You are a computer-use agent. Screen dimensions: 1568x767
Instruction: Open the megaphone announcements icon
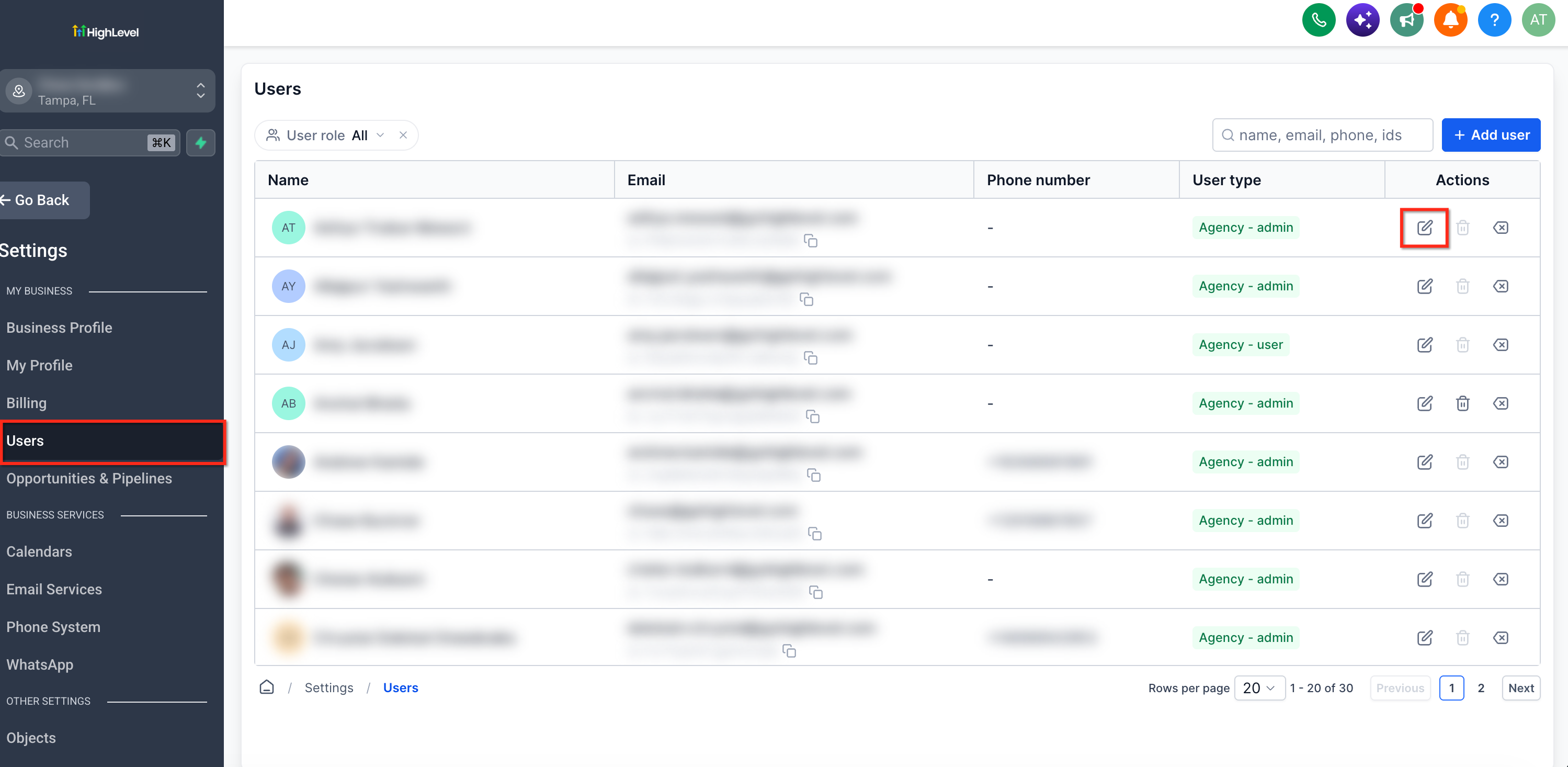(1407, 20)
